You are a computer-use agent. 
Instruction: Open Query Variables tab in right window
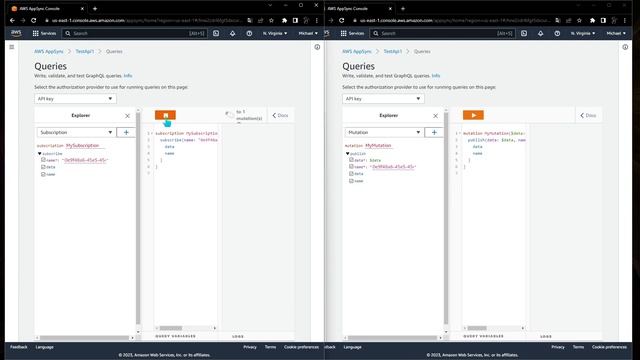point(484,336)
